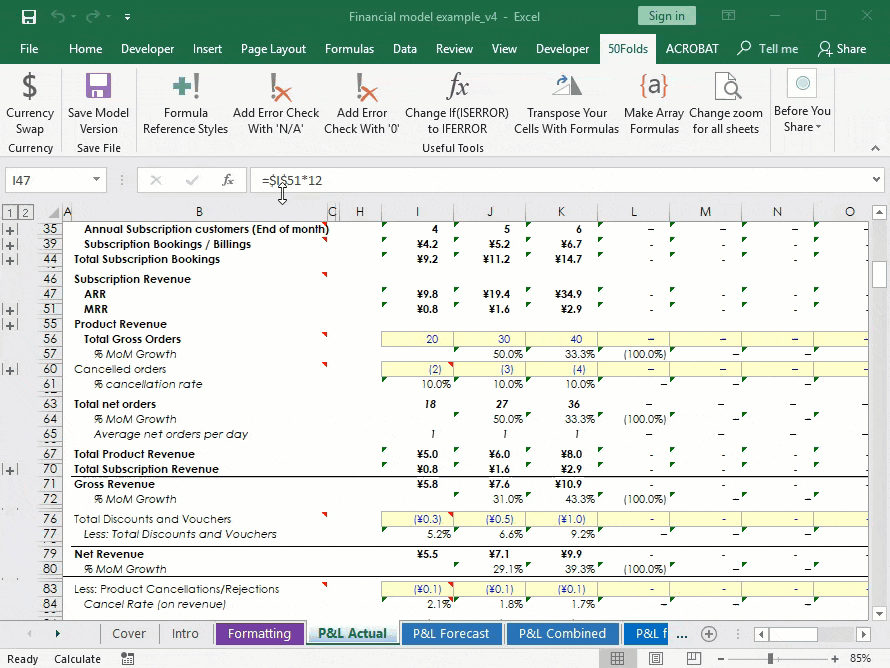Viewport: 890px width, 668px height.
Task: Click the Redo arrow icon
Action: [93, 16]
